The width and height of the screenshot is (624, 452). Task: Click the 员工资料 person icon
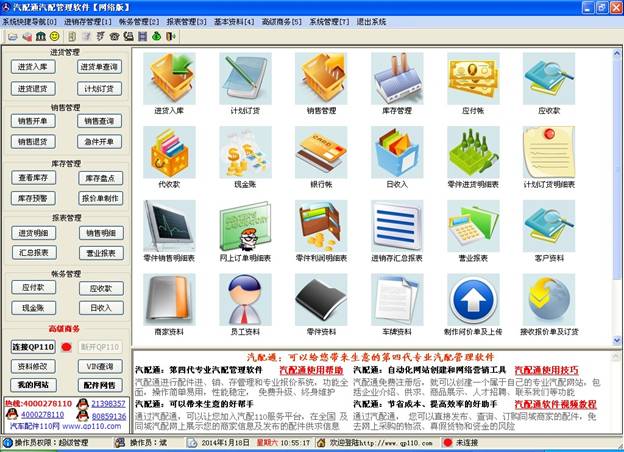pos(244,300)
